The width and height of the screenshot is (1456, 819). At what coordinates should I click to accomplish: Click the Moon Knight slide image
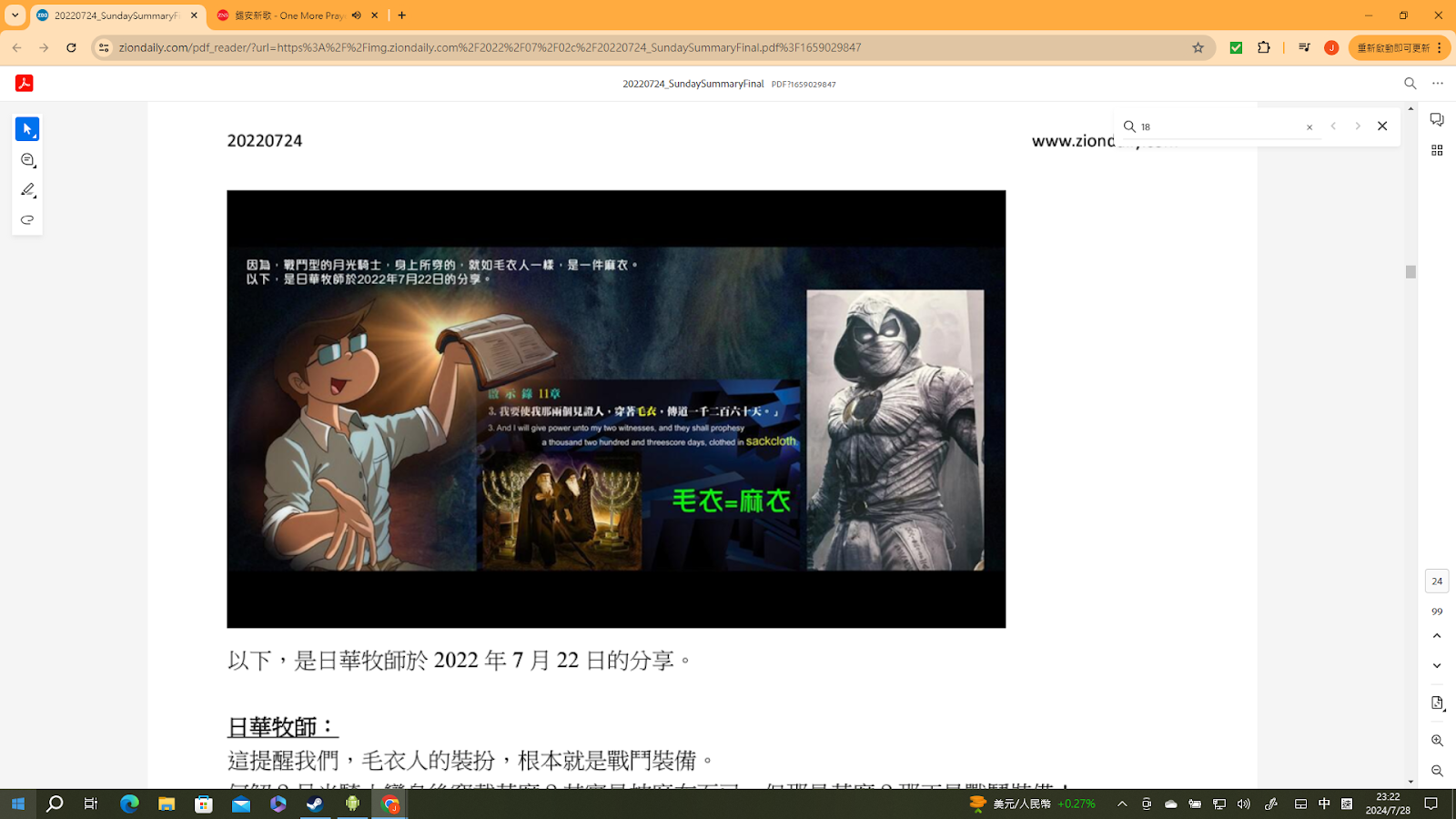[616, 409]
